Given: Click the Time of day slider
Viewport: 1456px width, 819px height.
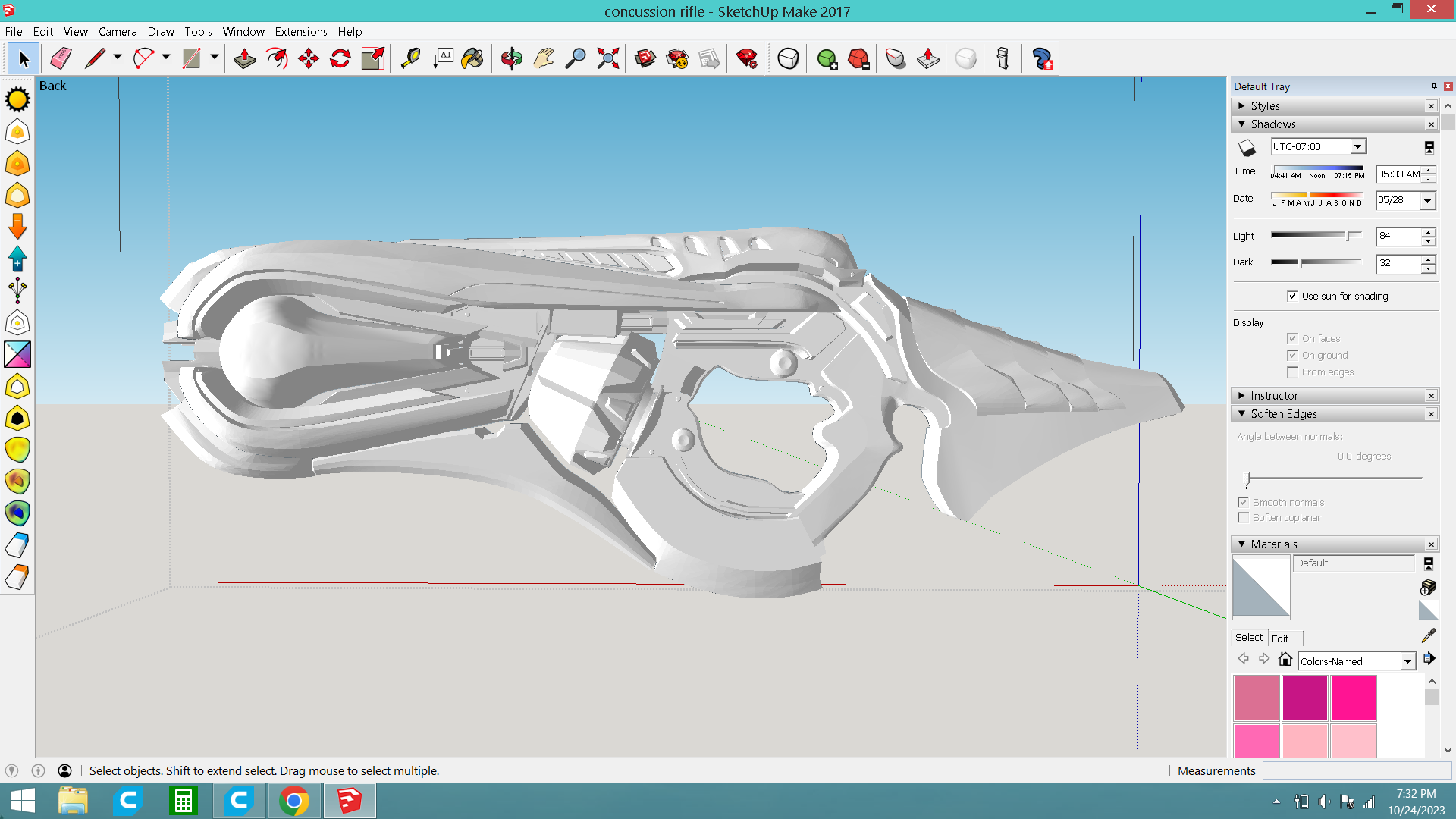Looking at the screenshot, I should pyautogui.click(x=1317, y=168).
